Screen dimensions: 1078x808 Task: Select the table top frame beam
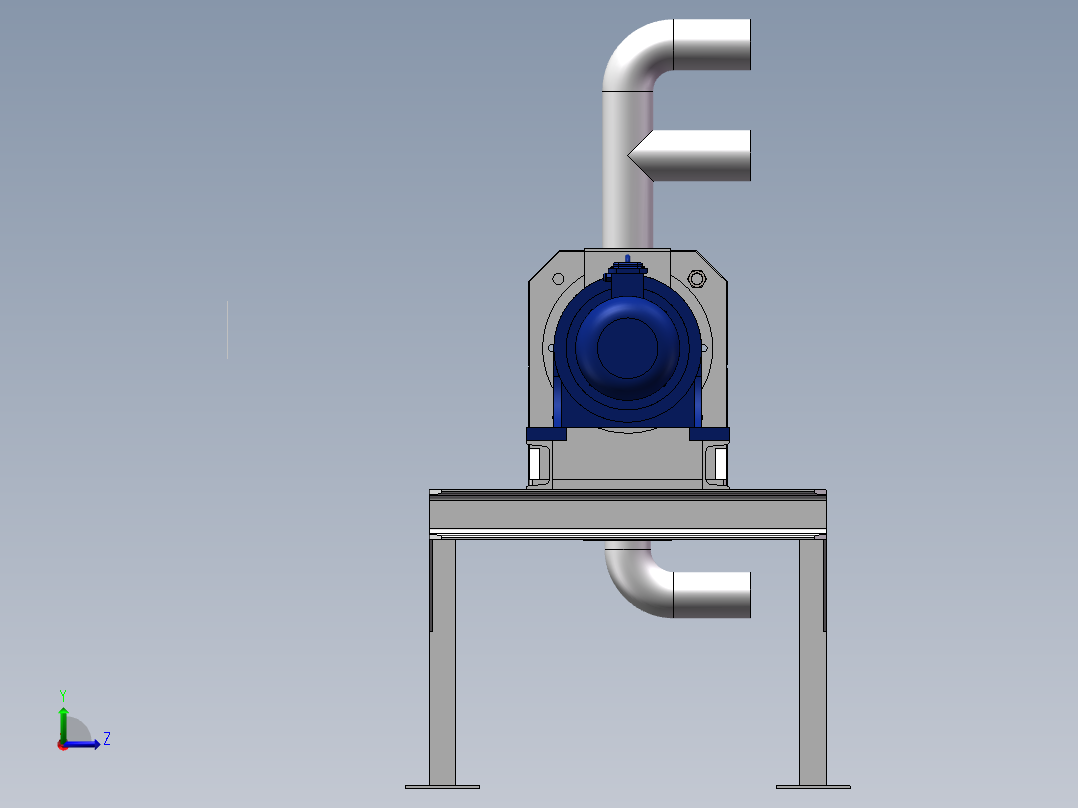click(x=628, y=514)
